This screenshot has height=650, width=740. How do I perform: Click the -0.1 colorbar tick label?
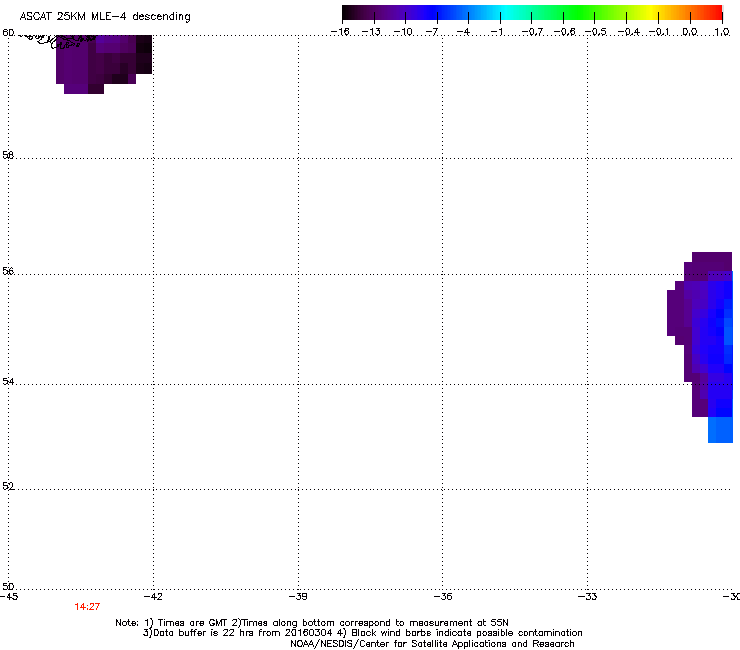coord(659,32)
